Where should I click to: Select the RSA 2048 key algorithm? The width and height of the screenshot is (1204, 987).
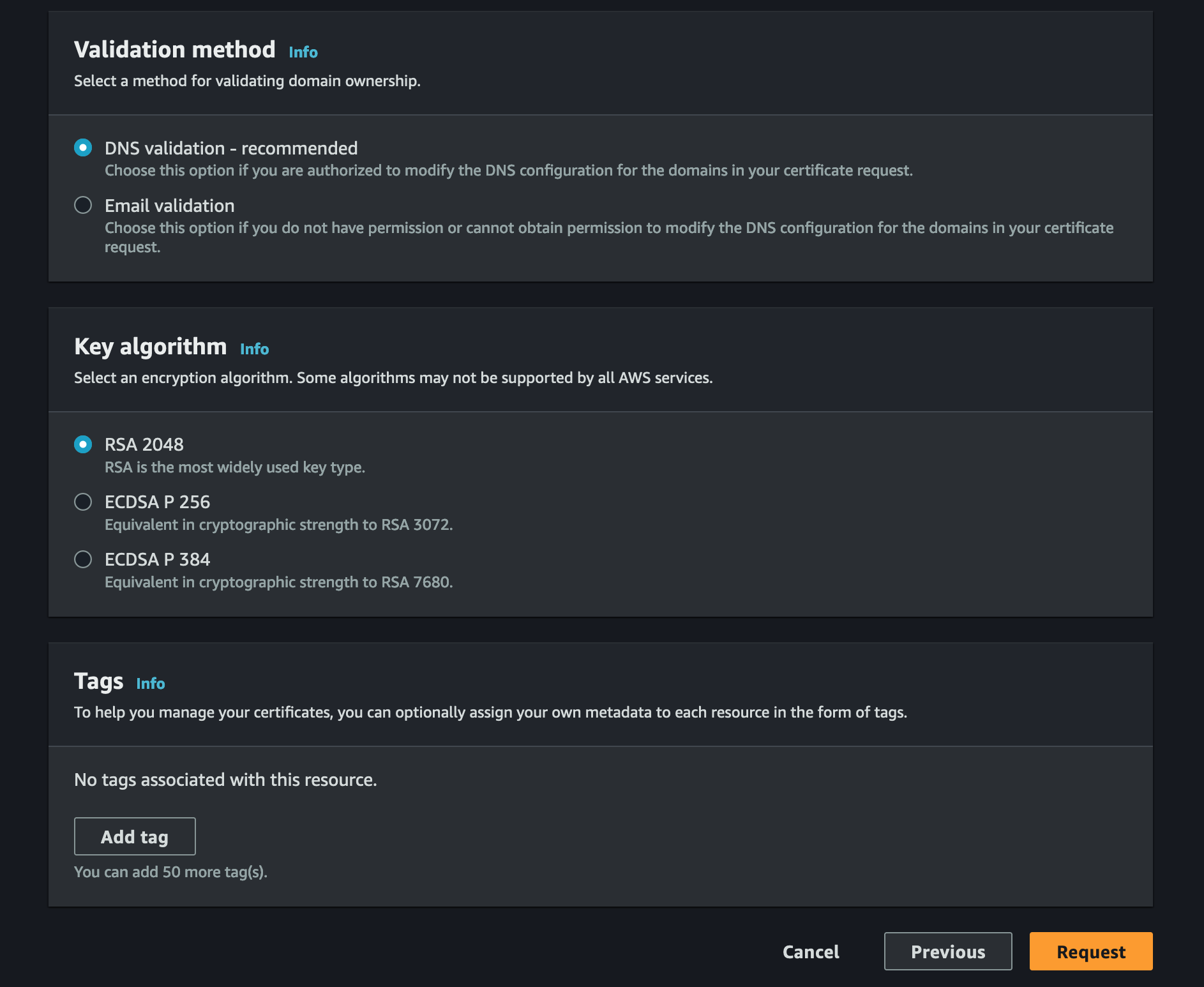coord(83,444)
